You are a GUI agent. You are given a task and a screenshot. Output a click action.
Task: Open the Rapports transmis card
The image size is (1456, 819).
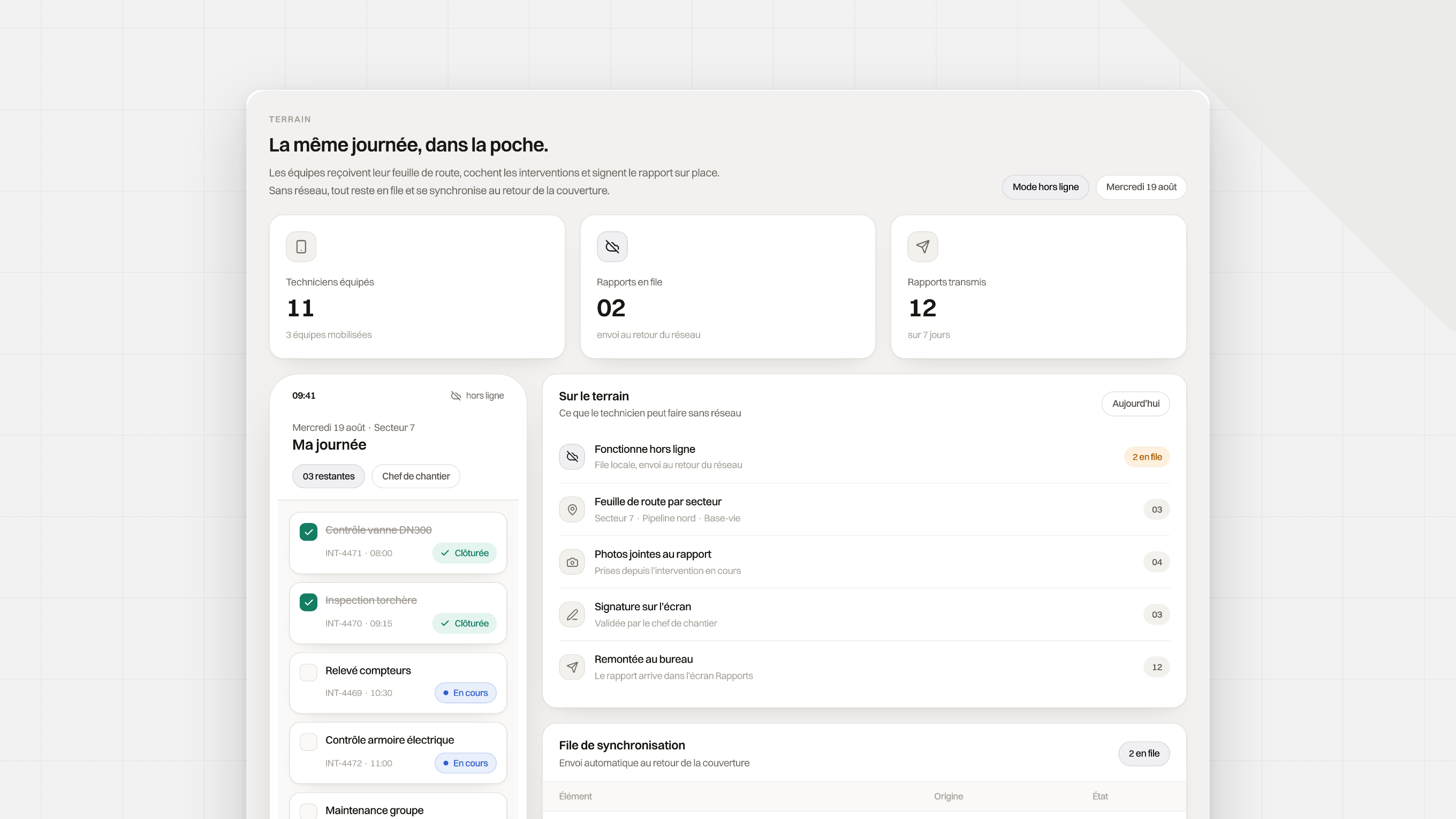point(1038,286)
